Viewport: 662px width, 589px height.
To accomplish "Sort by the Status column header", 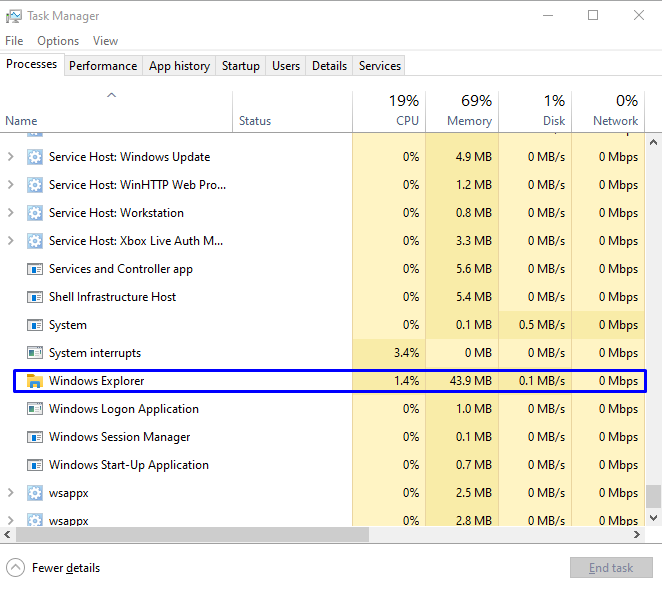I will pos(292,111).
